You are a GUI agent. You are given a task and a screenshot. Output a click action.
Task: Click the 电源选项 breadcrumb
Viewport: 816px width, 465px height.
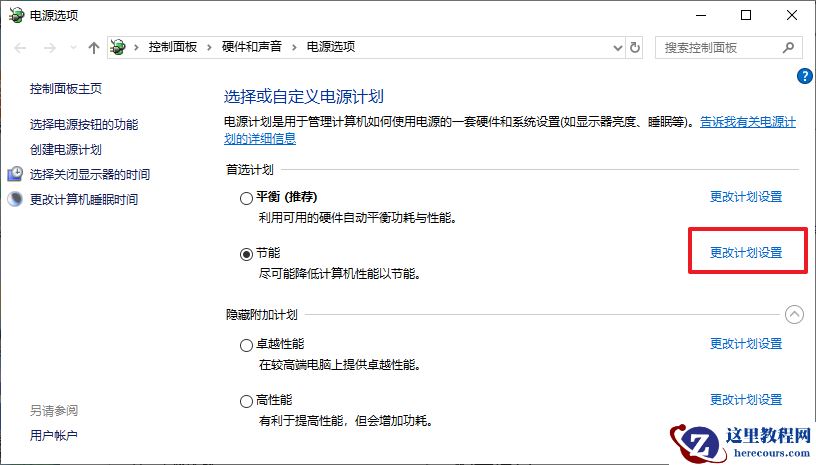tap(330, 47)
